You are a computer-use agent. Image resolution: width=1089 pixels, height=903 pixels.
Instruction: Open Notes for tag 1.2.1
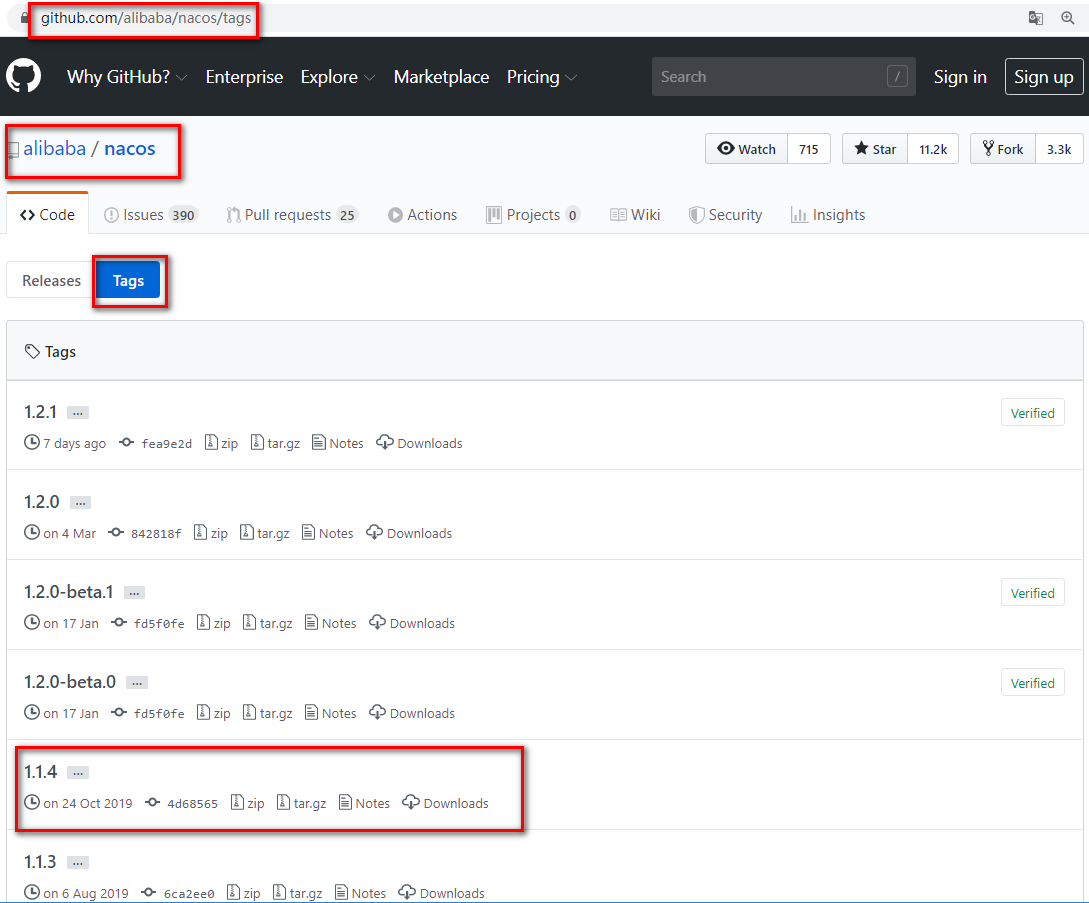coord(338,443)
